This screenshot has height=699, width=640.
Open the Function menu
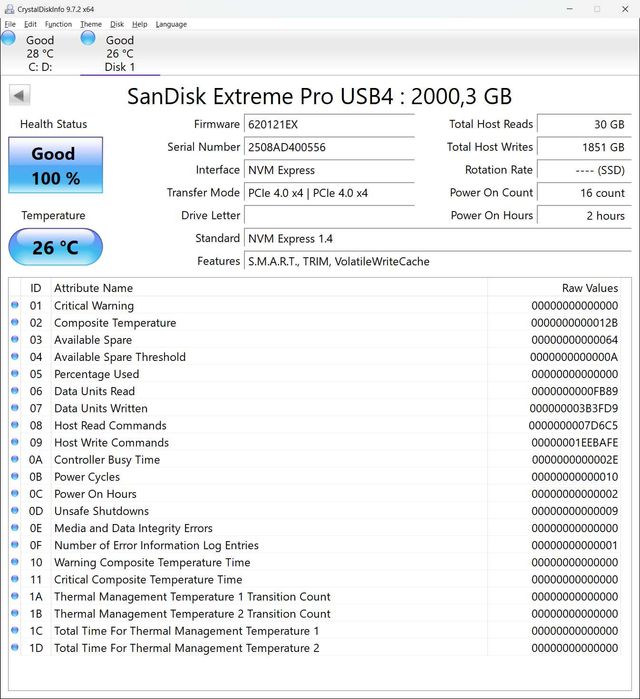[x=58, y=24]
